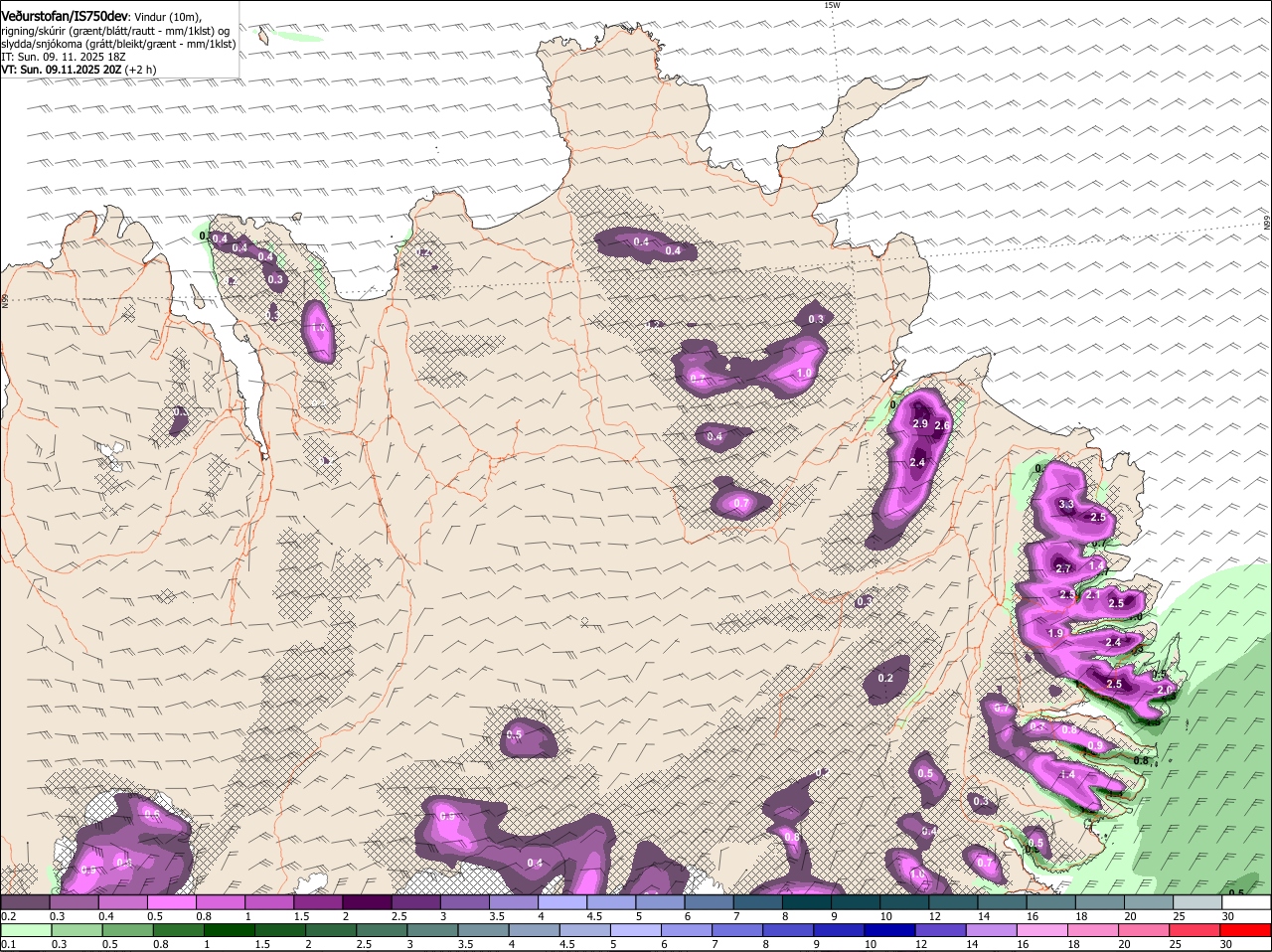The image size is (1272, 952).
Task: Pick the light gray snow swatch starting at 25
Action: coord(1197,902)
